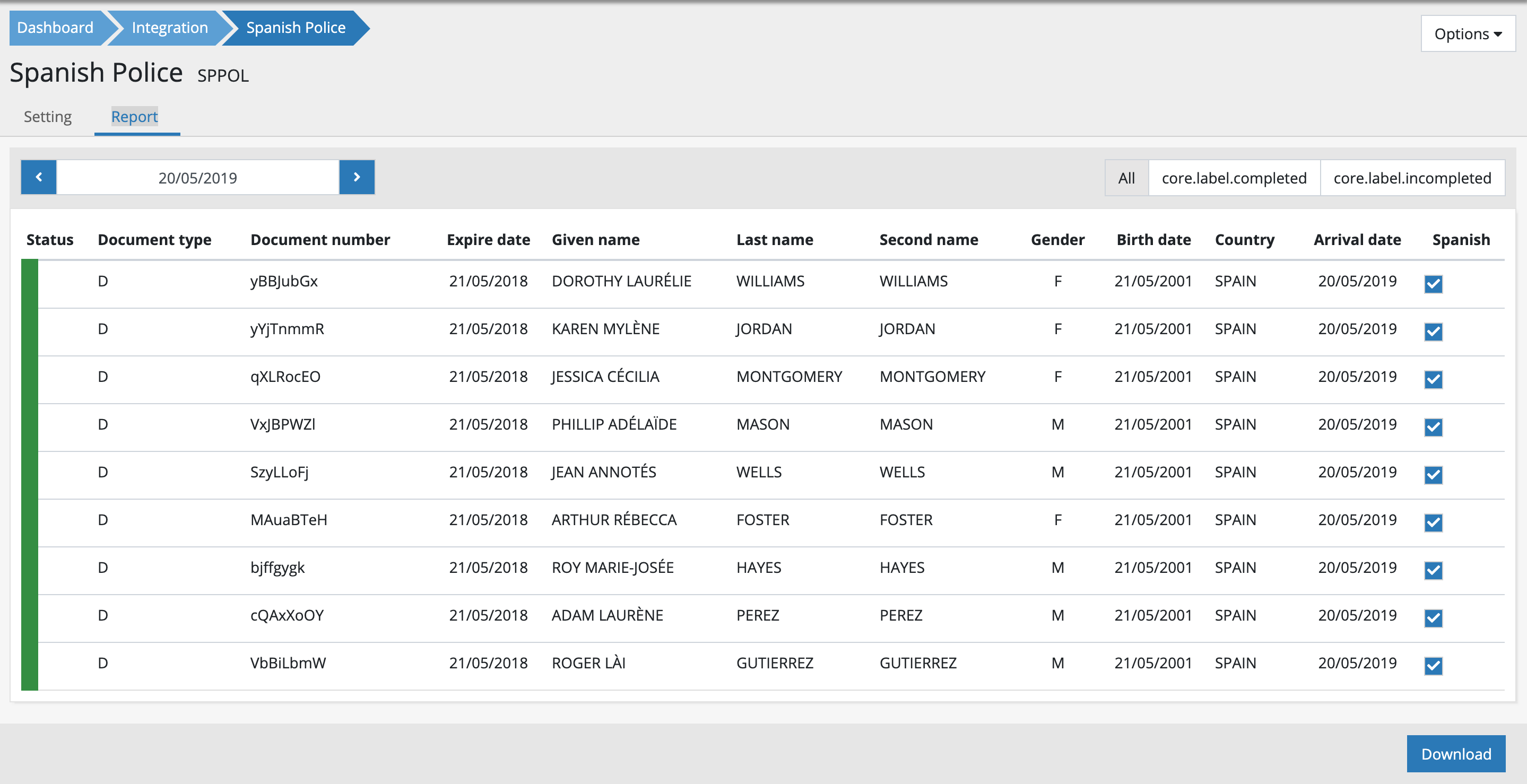Viewport: 1527px width, 784px height.
Task: Go to next date with right arrow
Action: (357, 177)
